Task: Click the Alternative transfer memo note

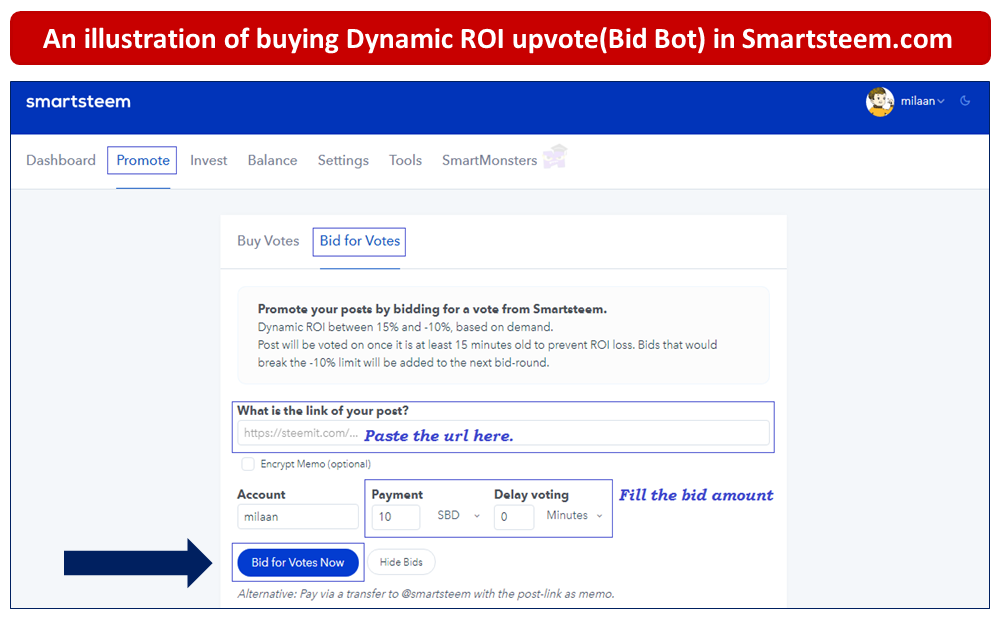Action: click(426, 594)
